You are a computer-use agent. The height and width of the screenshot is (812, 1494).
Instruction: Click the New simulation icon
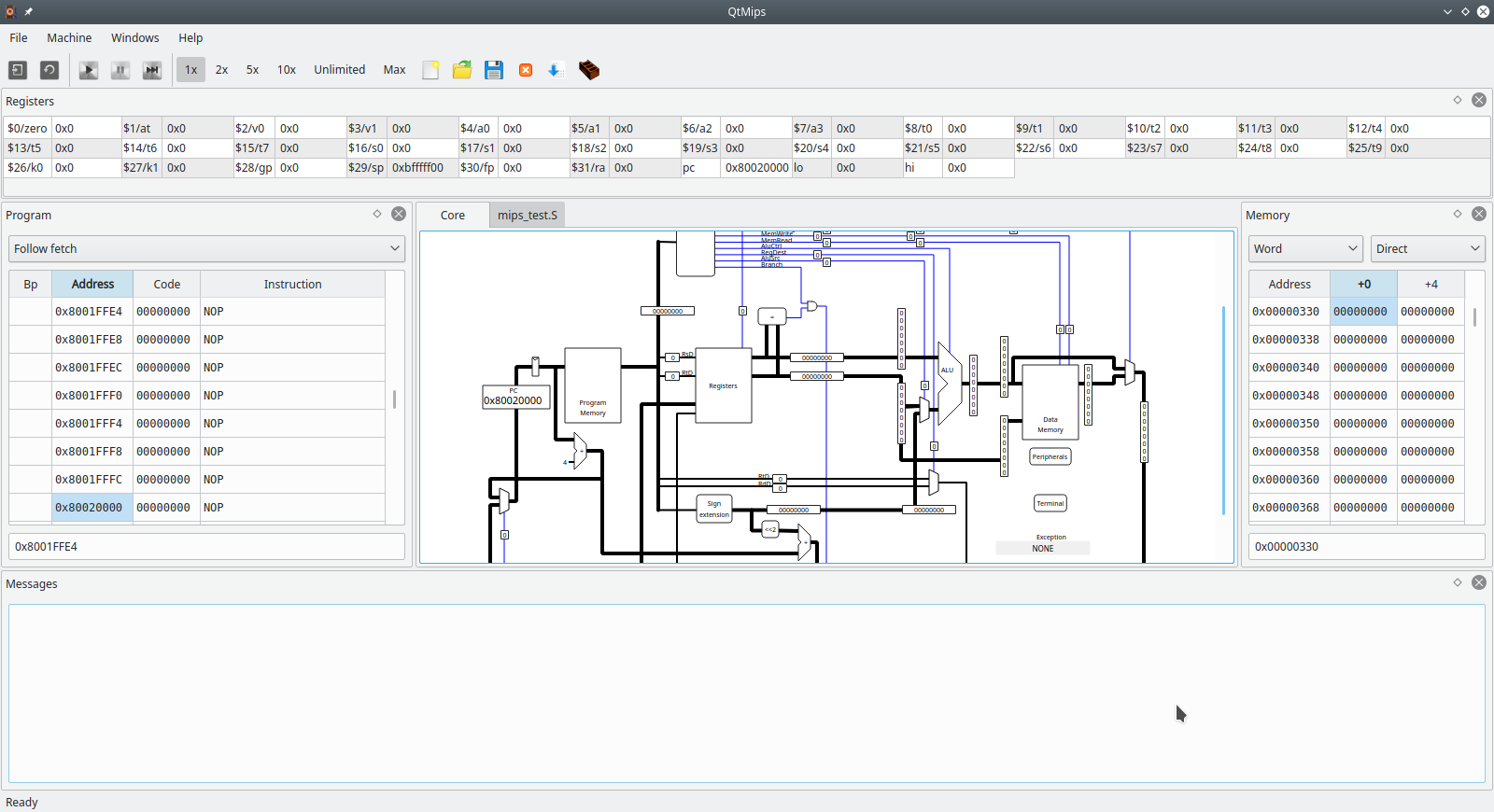point(18,70)
